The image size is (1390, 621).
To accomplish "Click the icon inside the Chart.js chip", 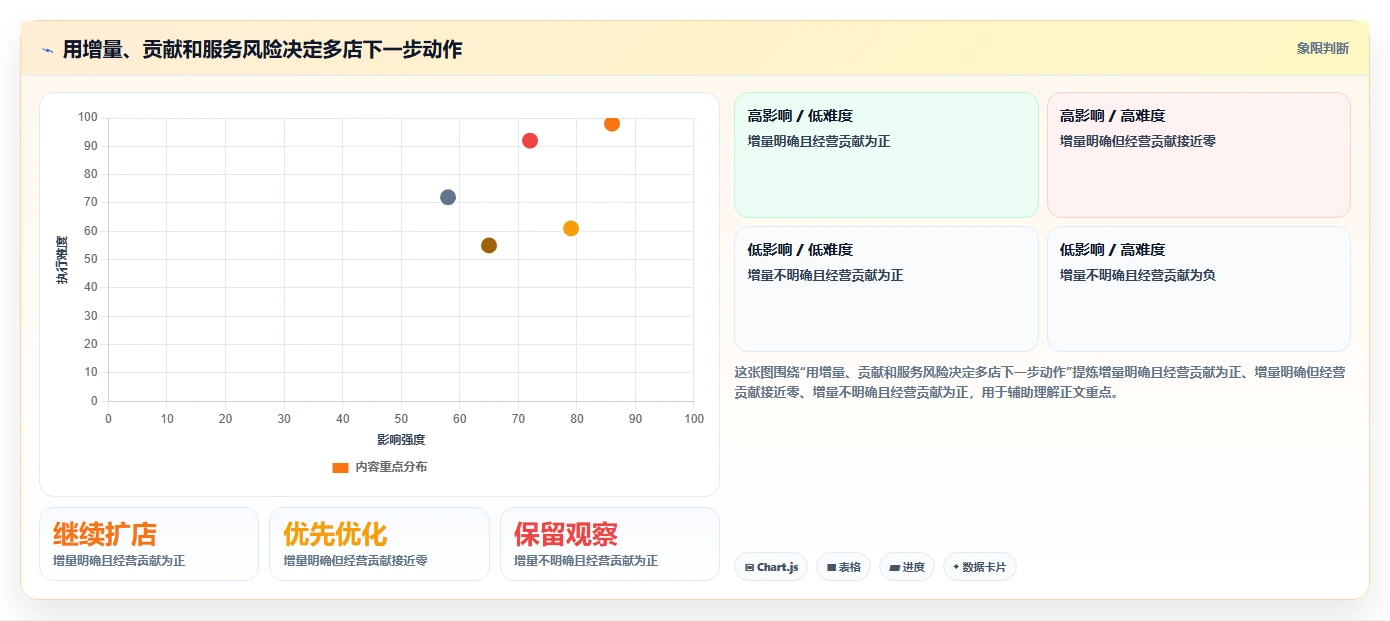I will pos(749,568).
